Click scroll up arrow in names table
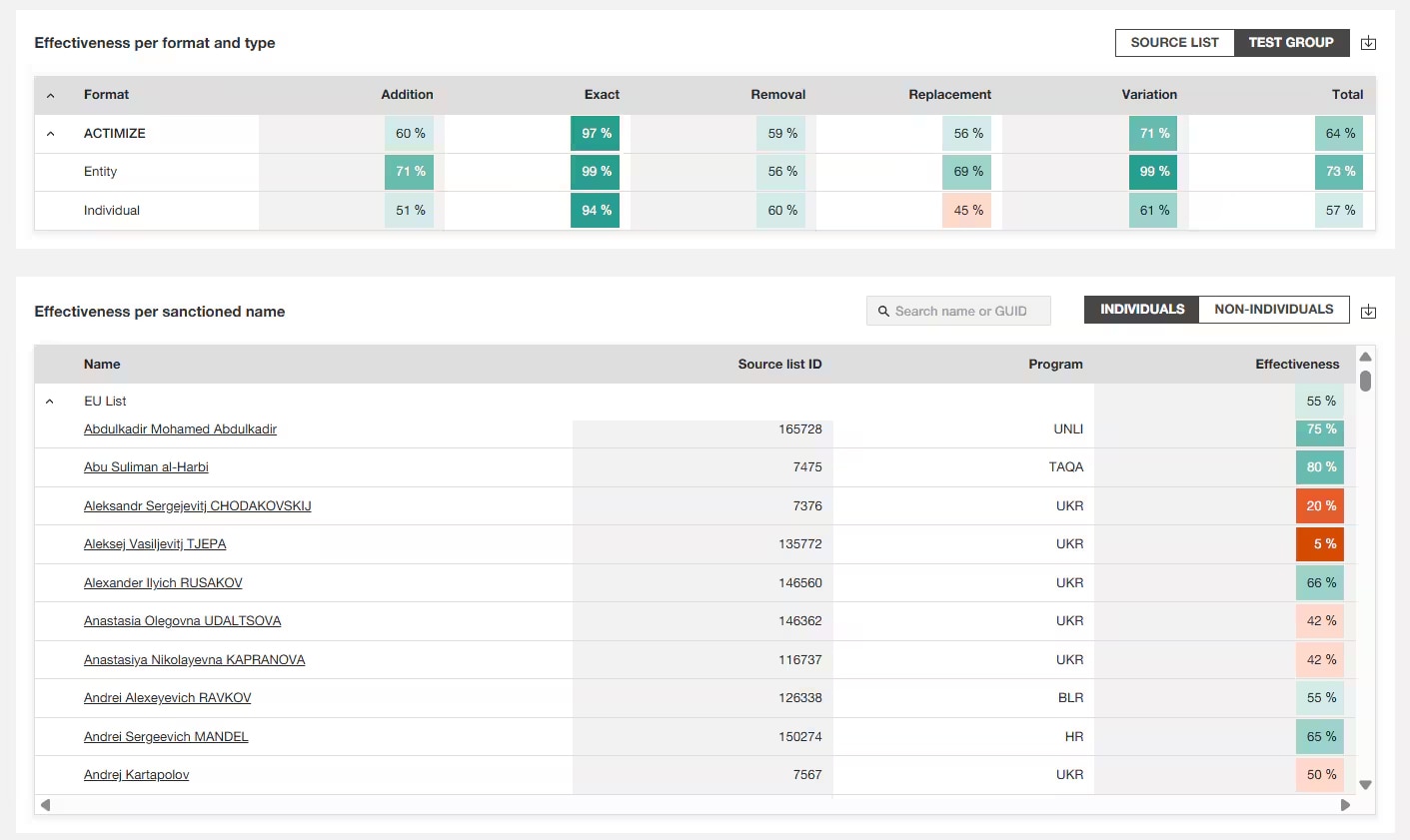 click(1365, 357)
